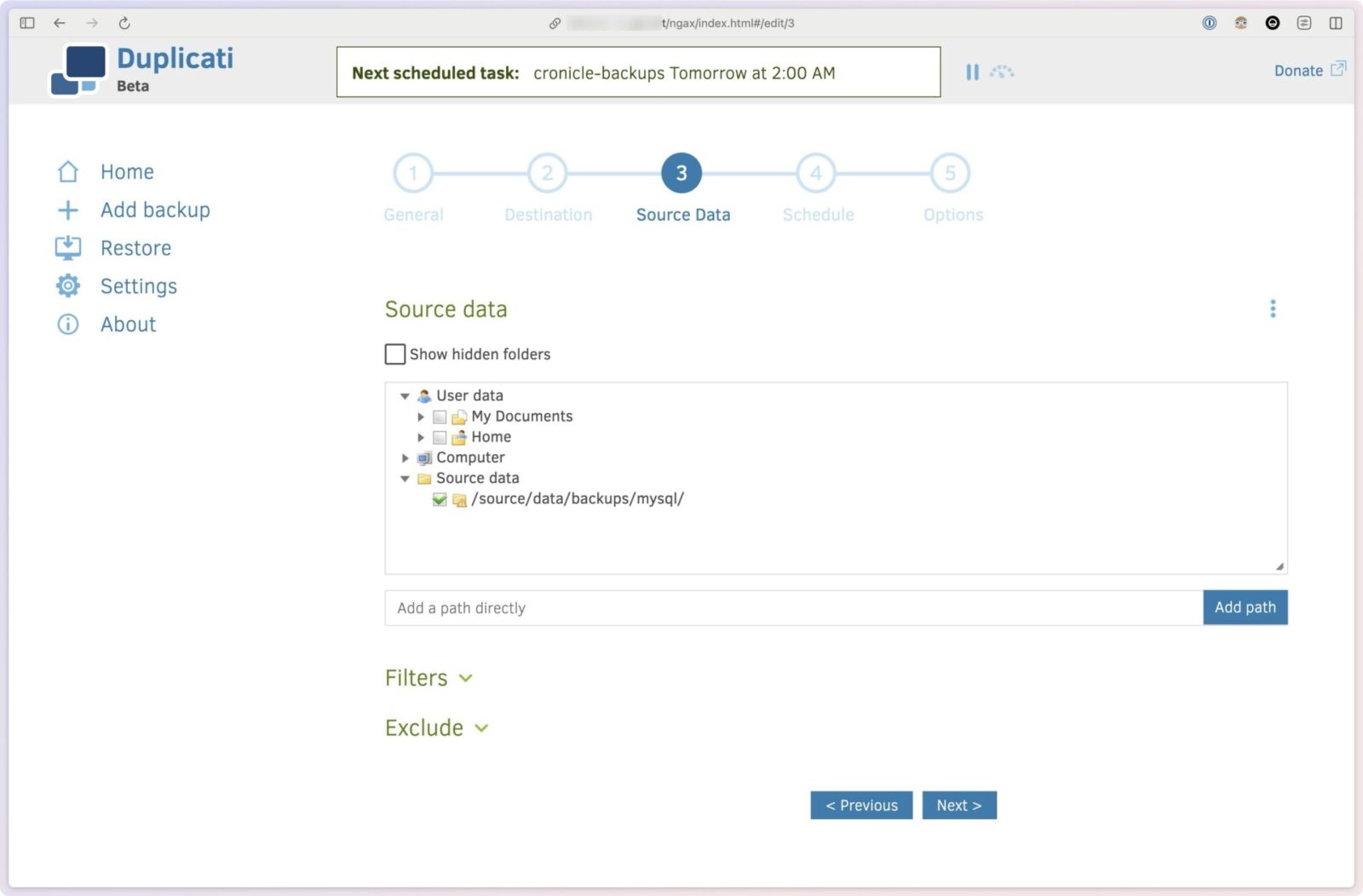The height and width of the screenshot is (896, 1363).
Task: Click the Duplicati logo icon
Action: click(78, 70)
